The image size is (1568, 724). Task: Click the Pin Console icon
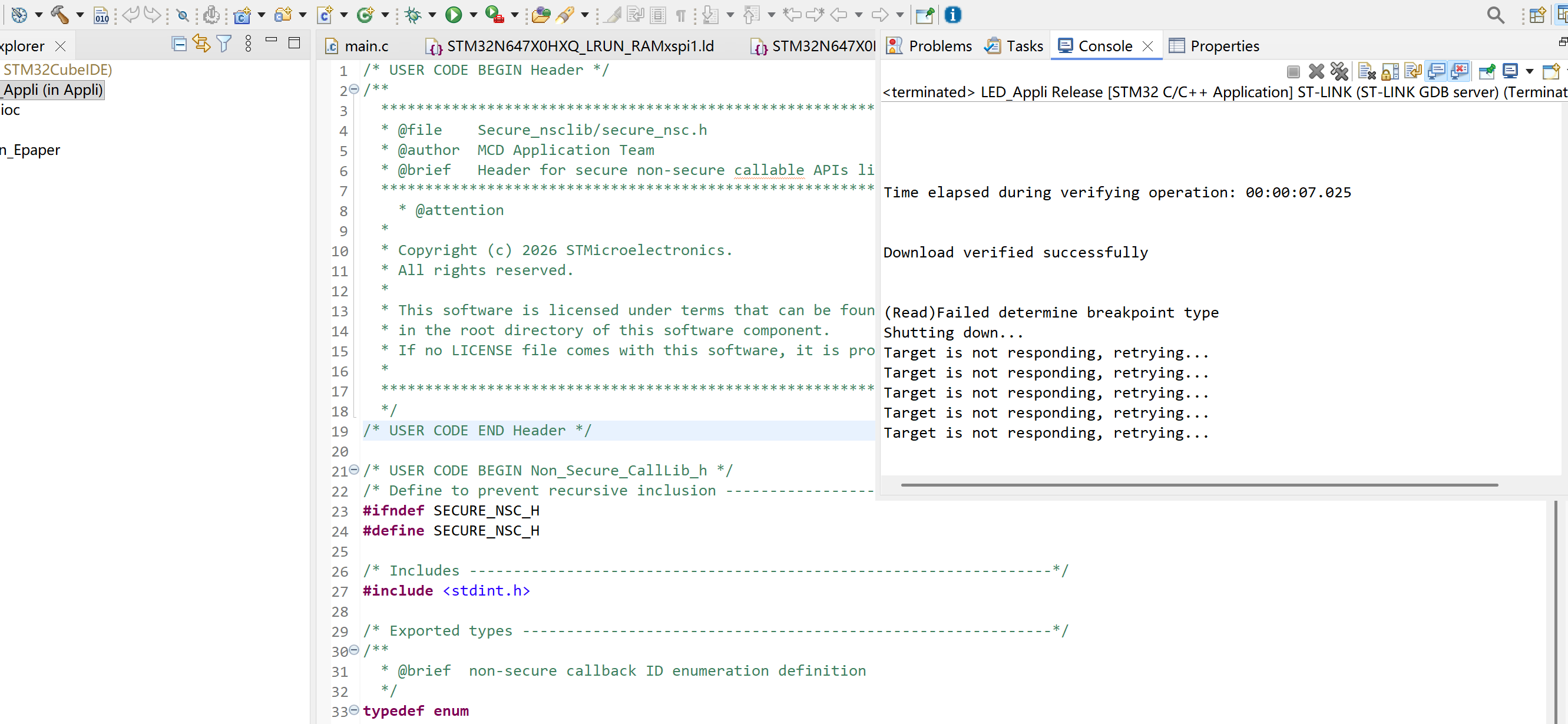(1487, 72)
